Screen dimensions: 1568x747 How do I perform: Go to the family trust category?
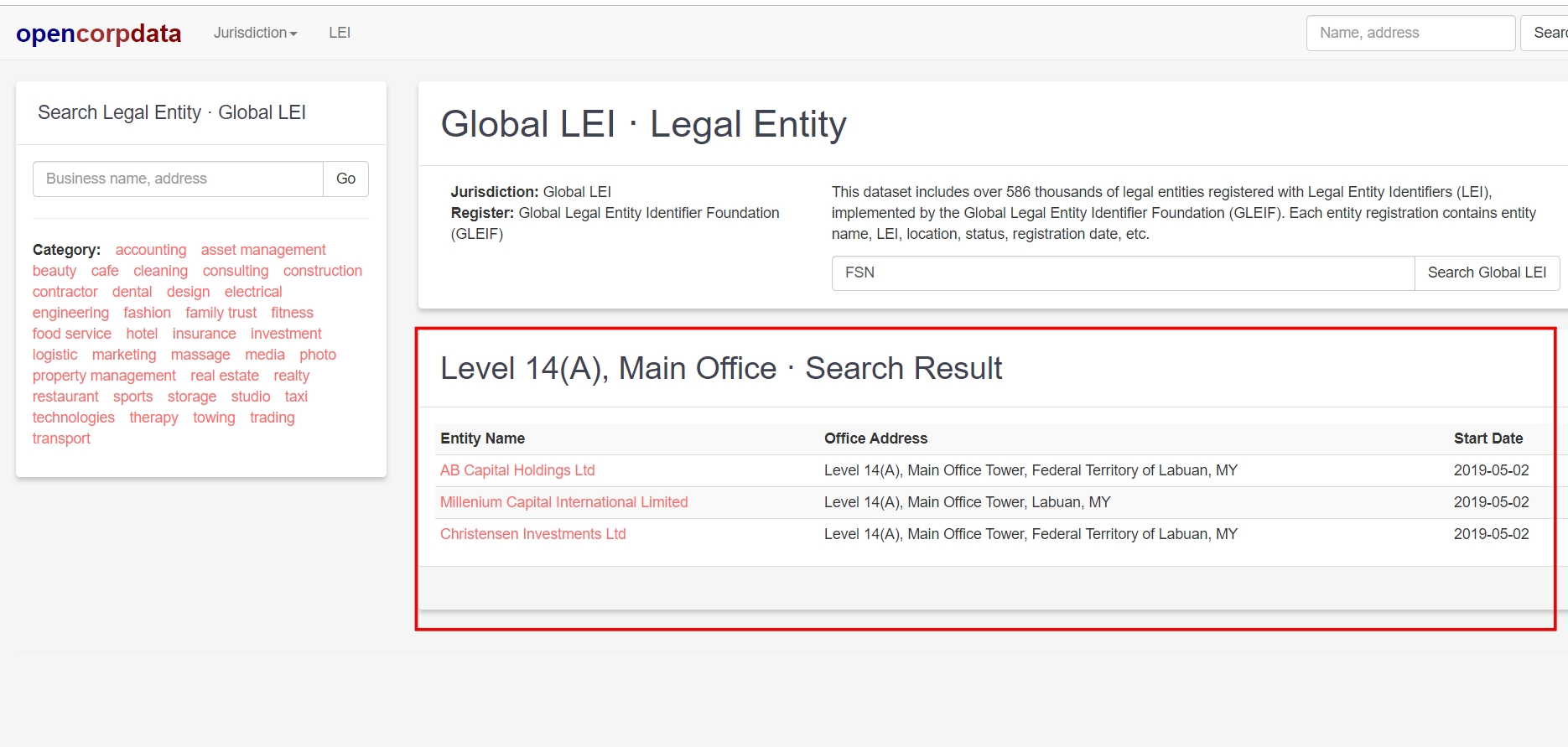221,313
